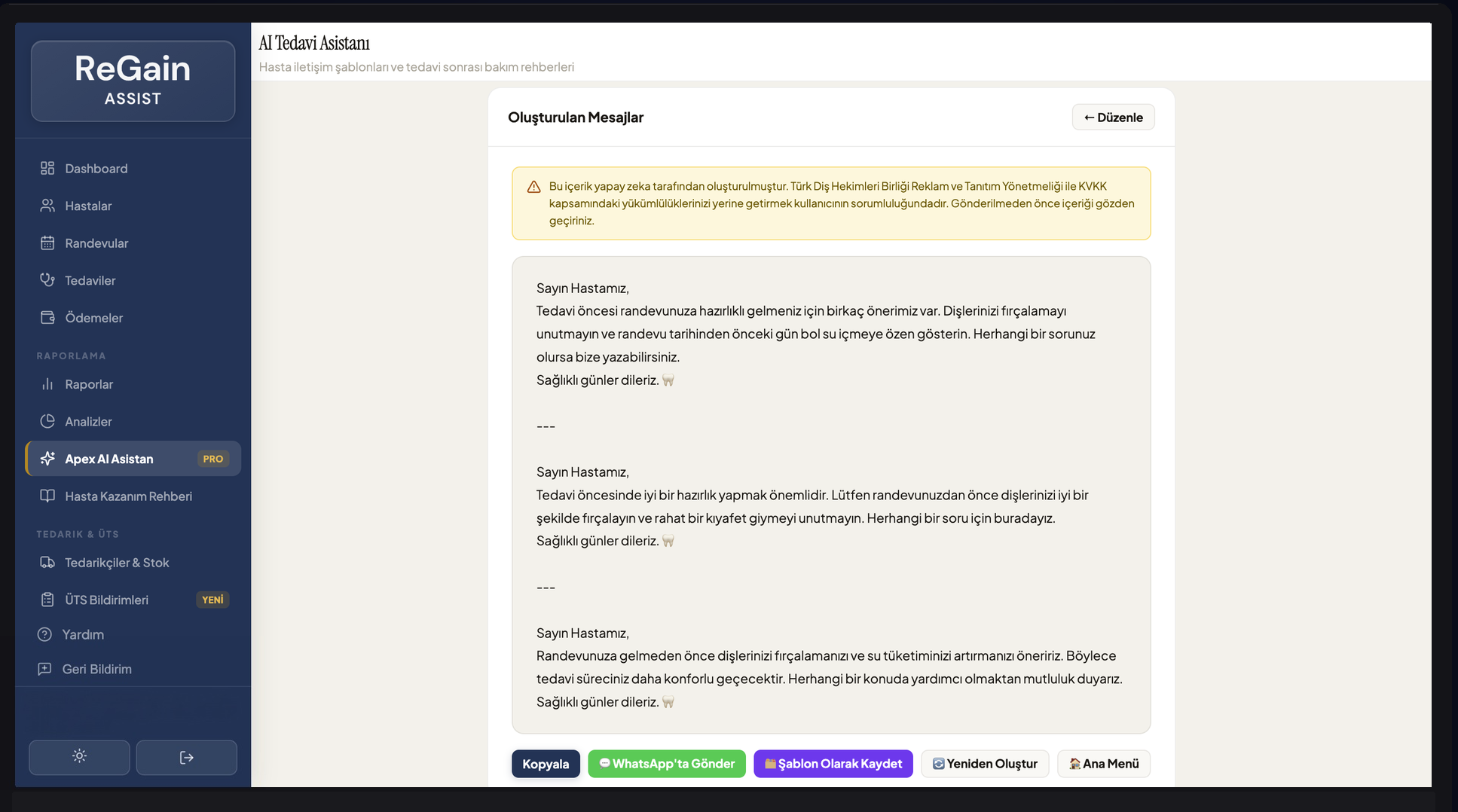Send message via WhatsApp'ta Gönder

(x=666, y=763)
